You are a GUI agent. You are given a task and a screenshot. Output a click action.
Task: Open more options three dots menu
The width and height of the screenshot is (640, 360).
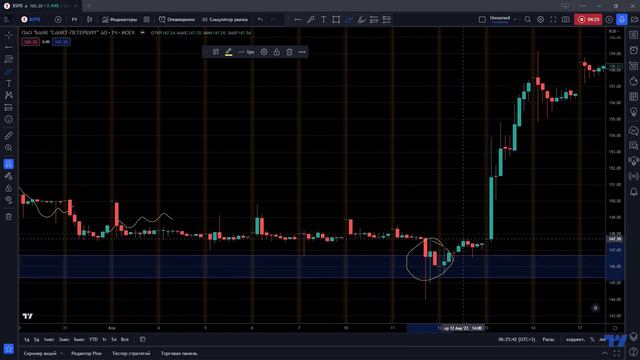point(302,52)
